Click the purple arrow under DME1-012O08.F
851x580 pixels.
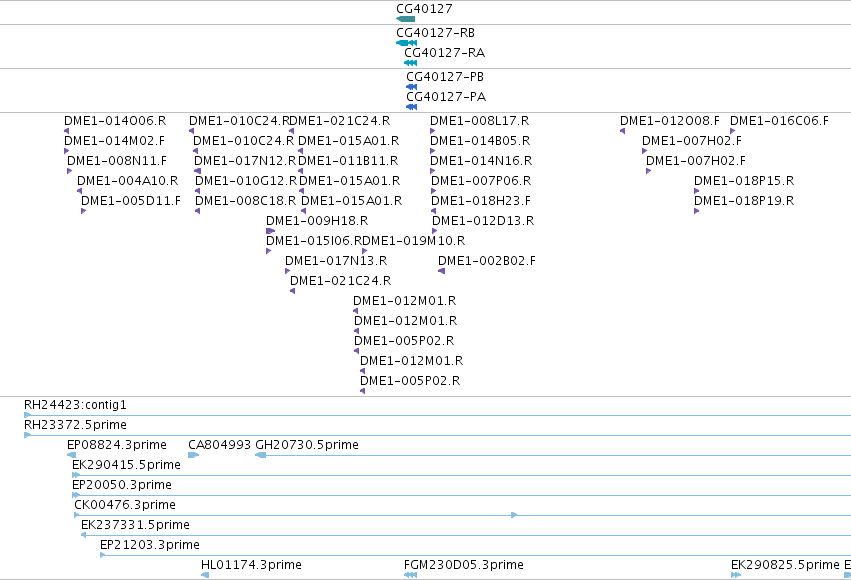click(x=623, y=131)
